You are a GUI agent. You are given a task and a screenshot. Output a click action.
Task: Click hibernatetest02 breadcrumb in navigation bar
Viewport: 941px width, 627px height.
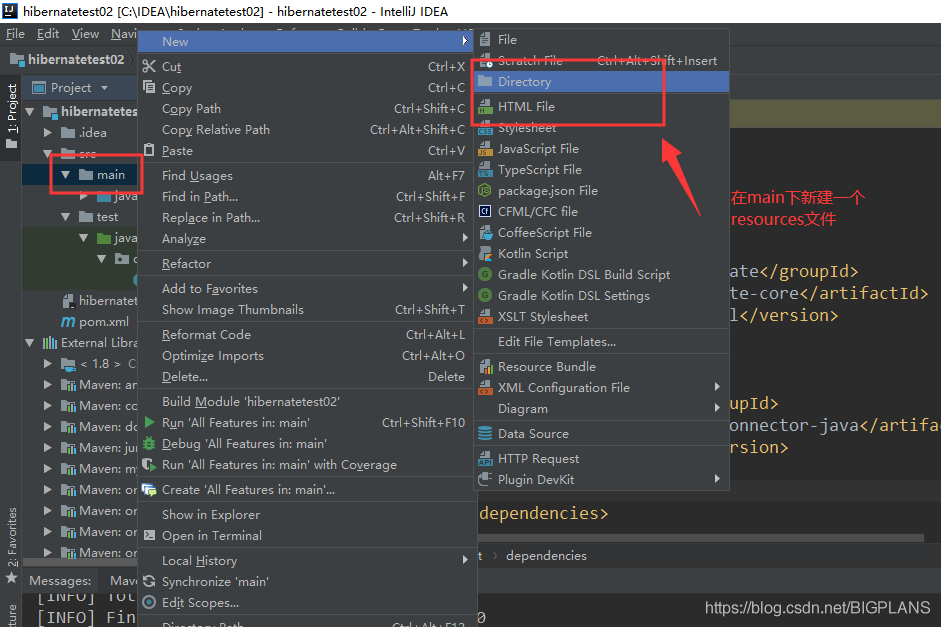point(76,59)
